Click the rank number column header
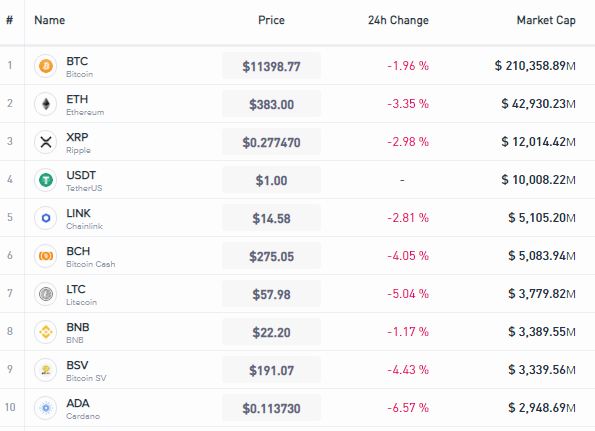The height and width of the screenshot is (431, 595). click(10, 20)
